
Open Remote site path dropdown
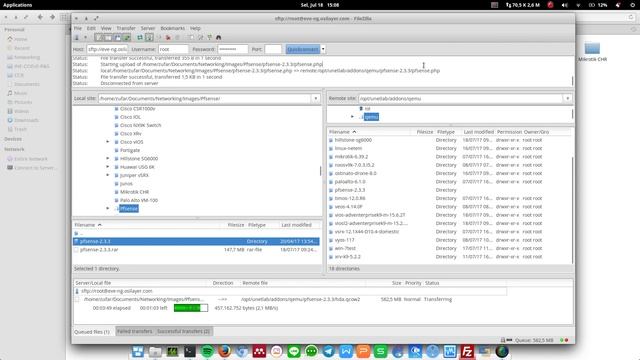567,98
